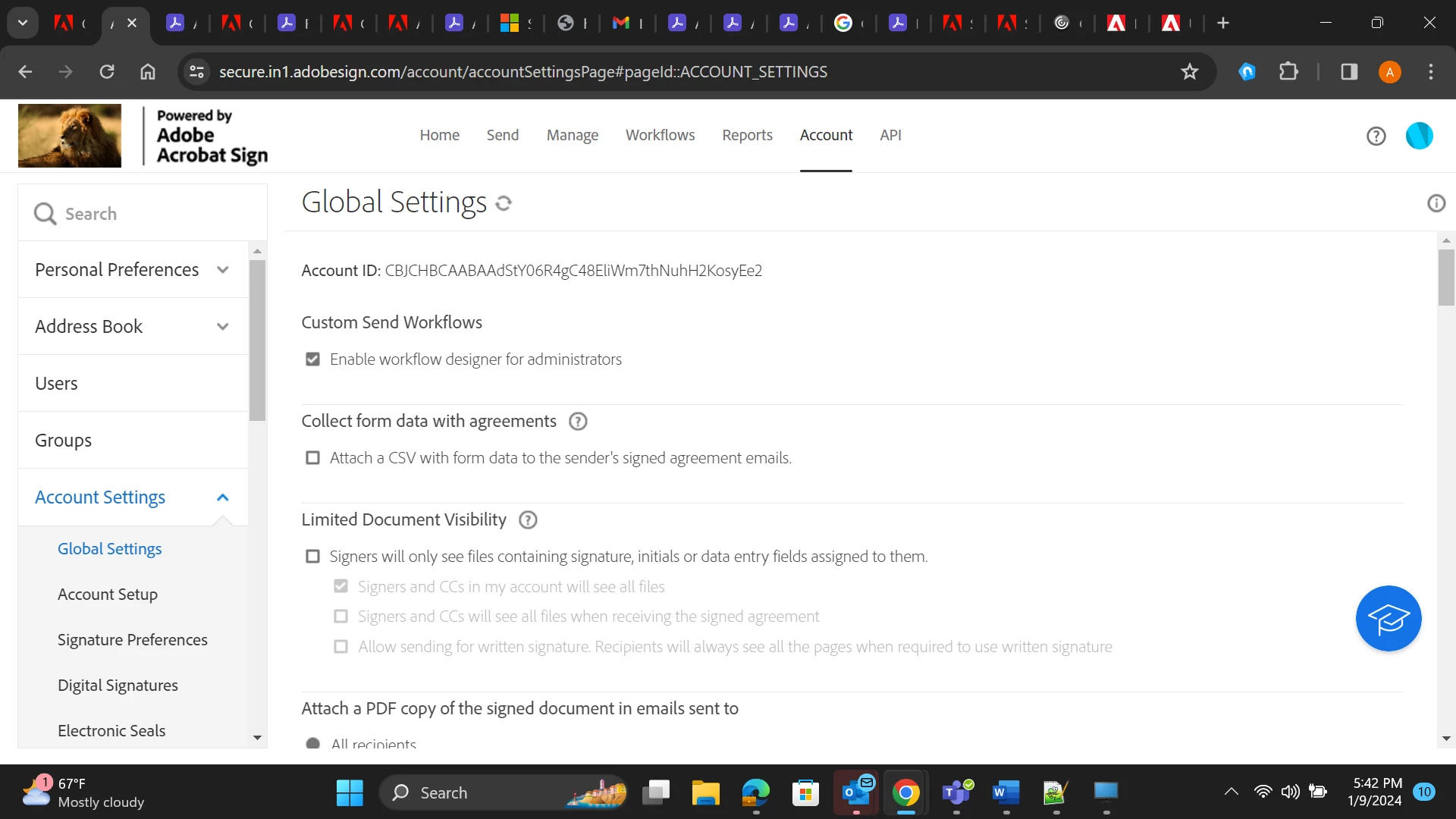Viewport: 1456px width, 819px height.
Task: Open the Workflows tab
Action: [660, 135]
